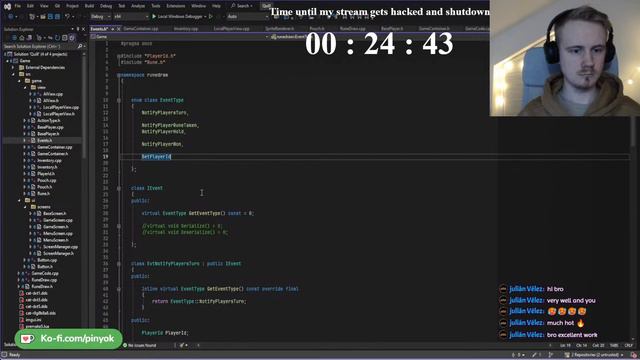Image resolution: width=640 pixels, height=360 pixels.
Task: Click the Ko-fi.com/pinyok overlay link
Action: coord(69,339)
